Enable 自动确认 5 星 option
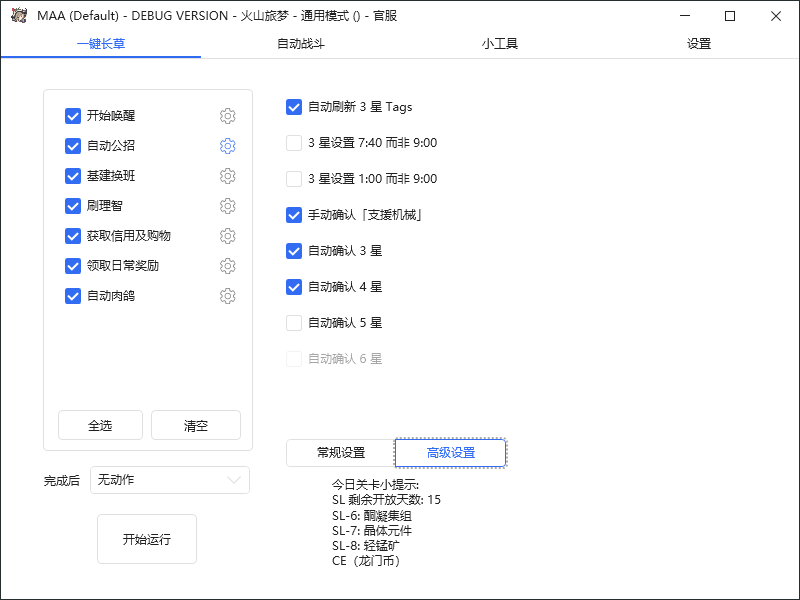Screen dimensions: 800x600 [293, 323]
